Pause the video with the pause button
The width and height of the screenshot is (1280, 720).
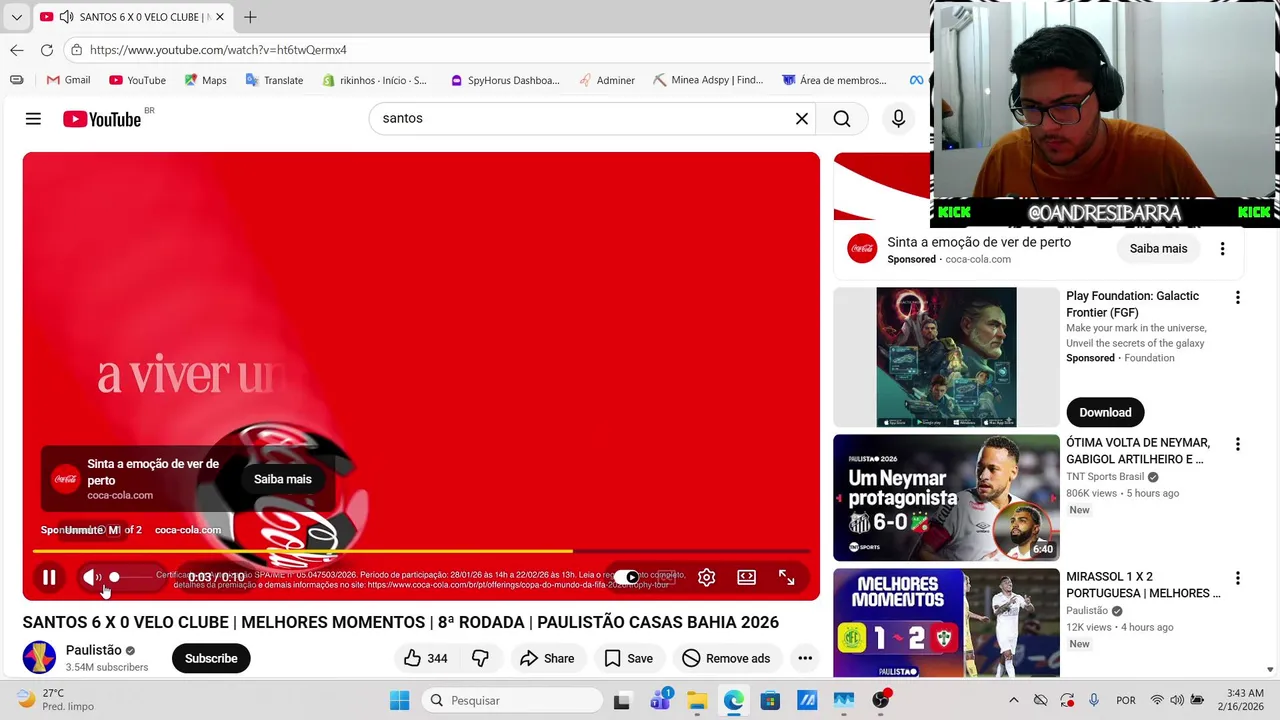49,577
